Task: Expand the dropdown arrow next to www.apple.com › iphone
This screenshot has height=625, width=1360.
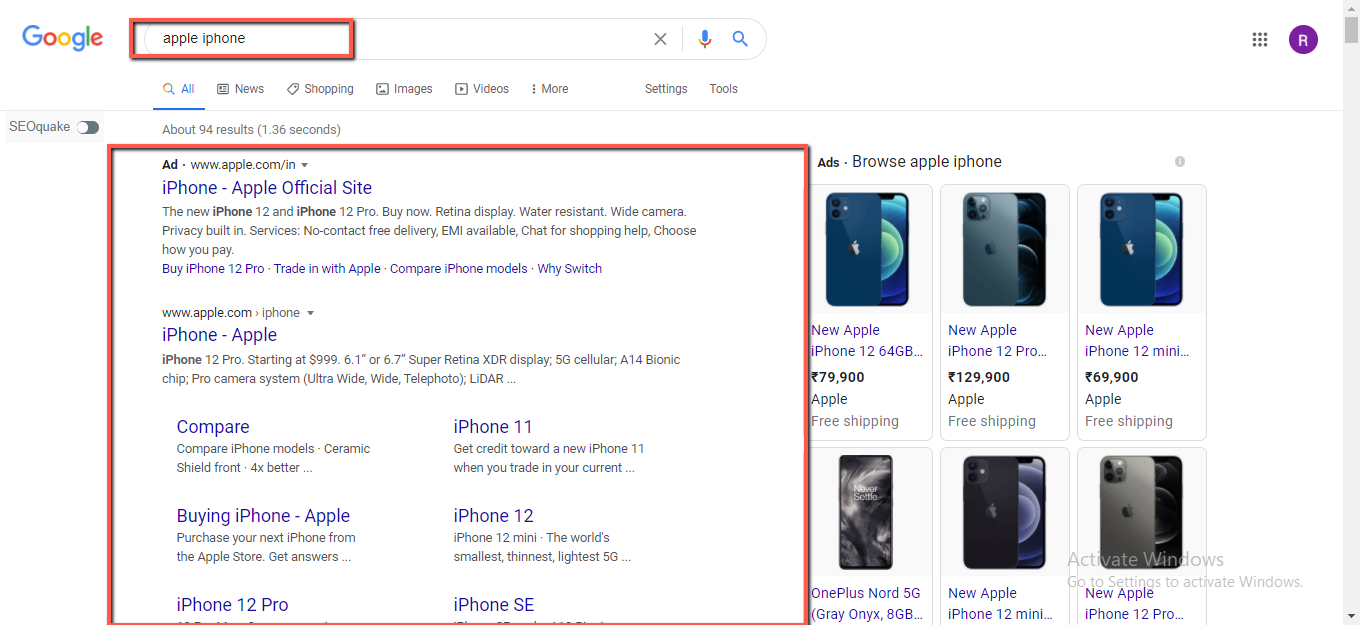Action: click(310, 313)
